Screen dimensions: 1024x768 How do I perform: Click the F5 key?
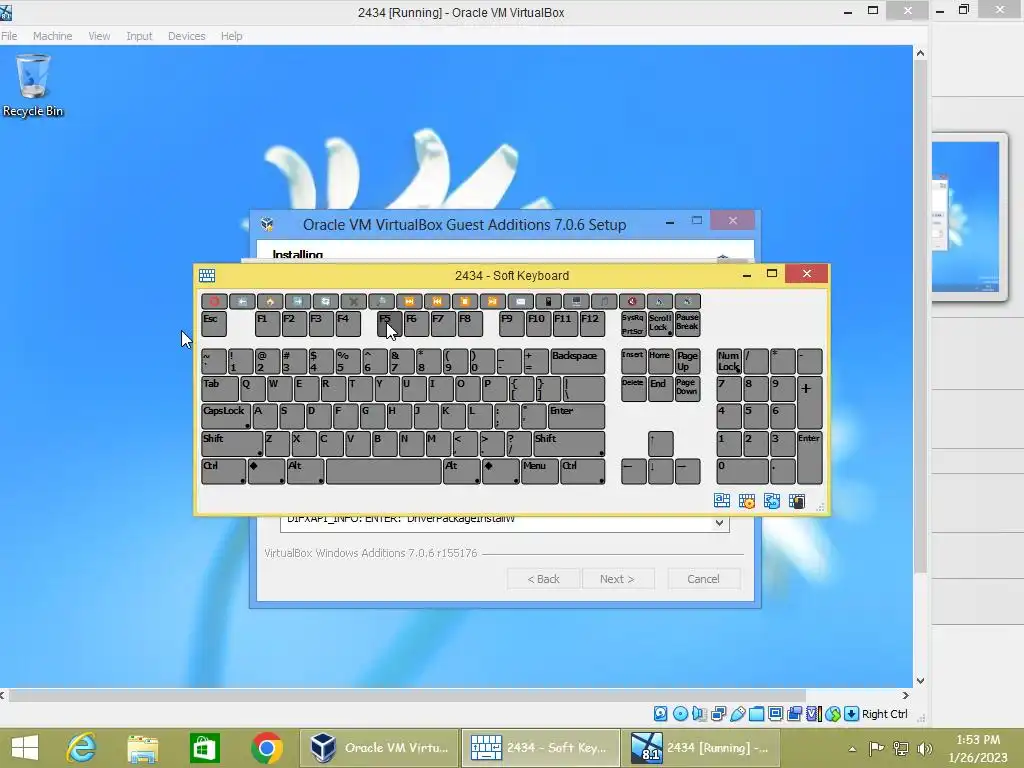pos(389,323)
